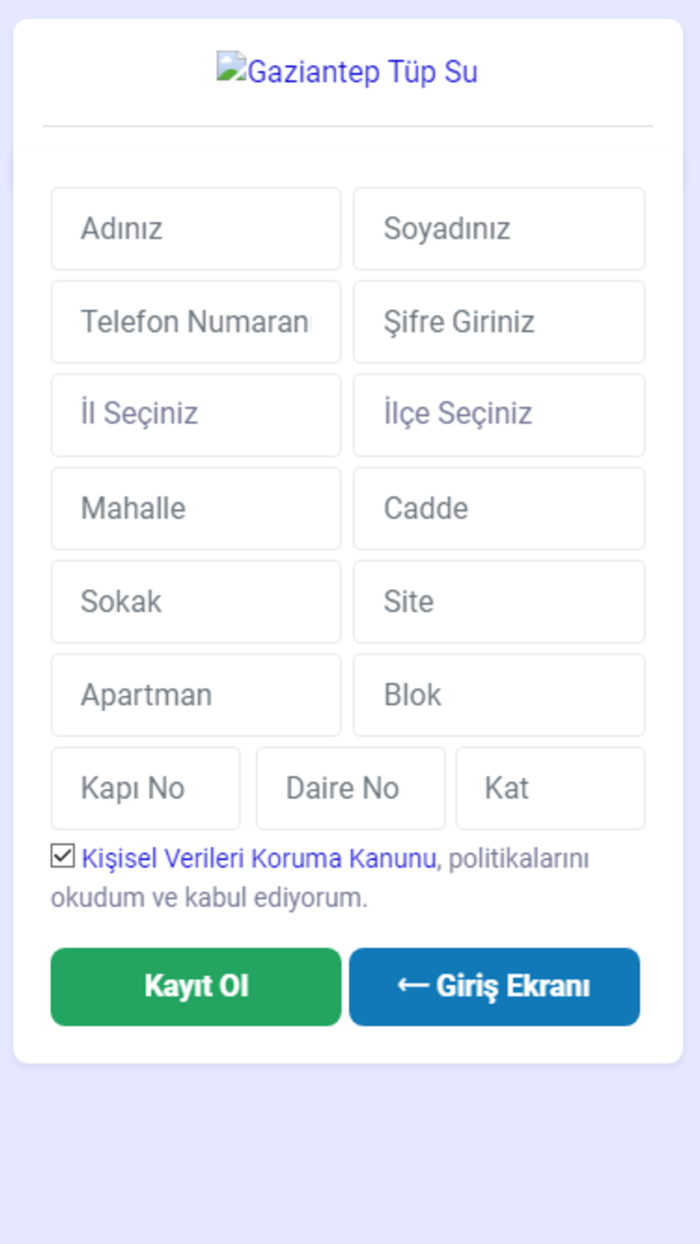This screenshot has height=1244, width=700.
Task: Click the Şifre Giriniz password field
Action: 498,321
